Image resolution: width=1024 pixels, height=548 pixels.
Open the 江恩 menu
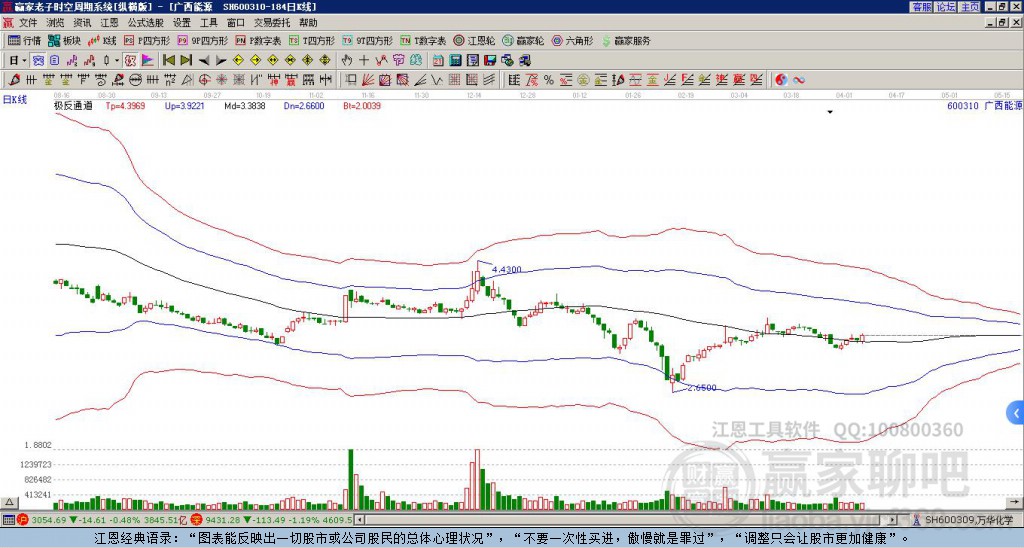pos(109,23)
